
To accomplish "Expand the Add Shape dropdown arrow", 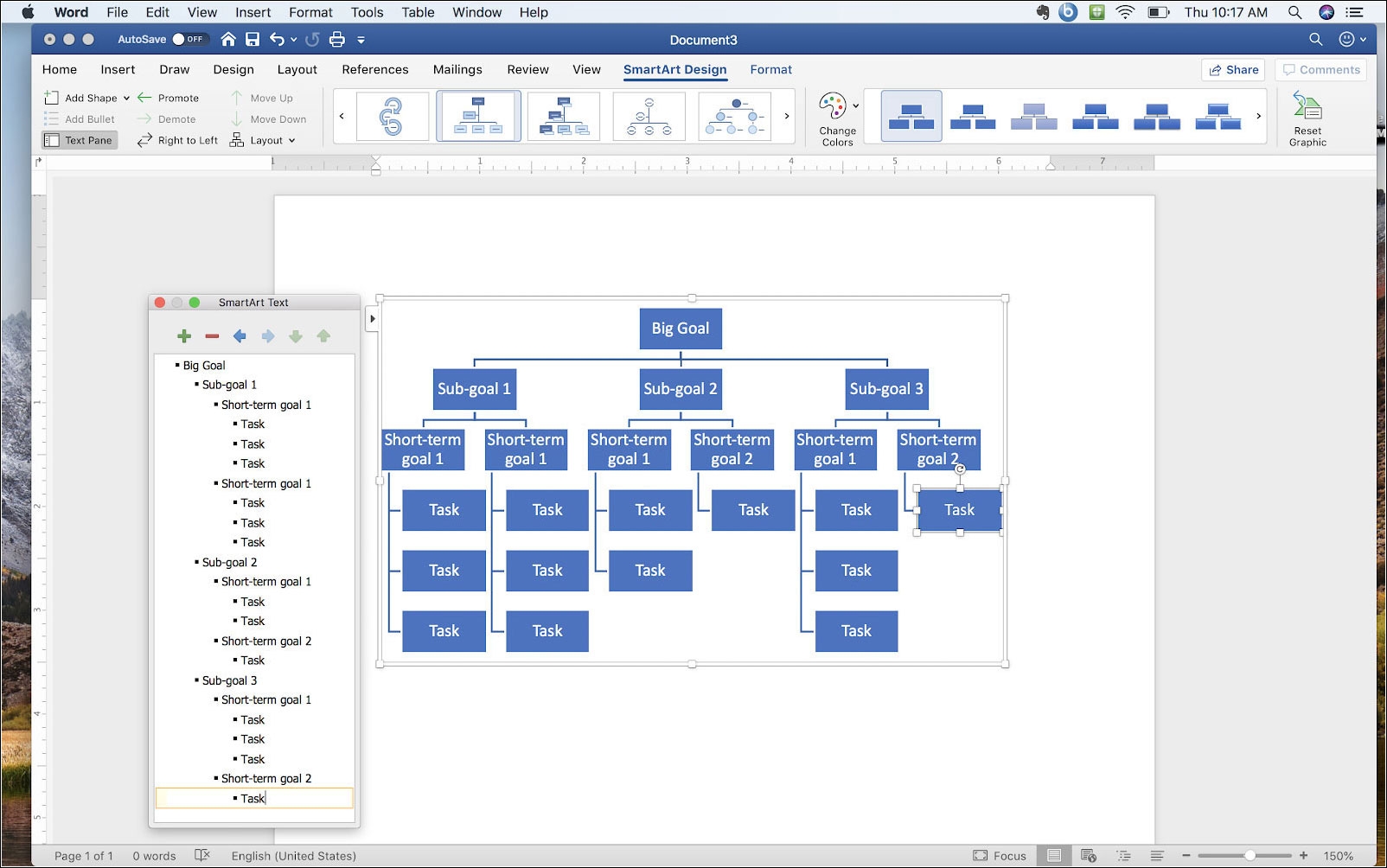I will (x=126, y=99).
